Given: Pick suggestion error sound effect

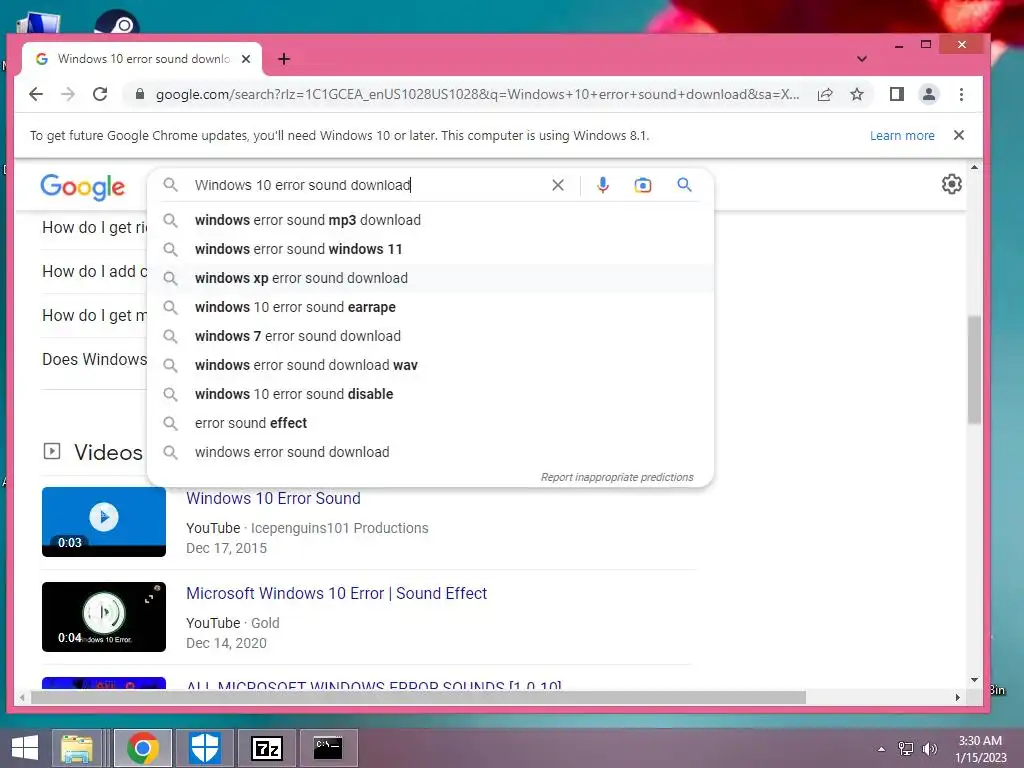Looking at the screenshot, I should click(430, 423).
